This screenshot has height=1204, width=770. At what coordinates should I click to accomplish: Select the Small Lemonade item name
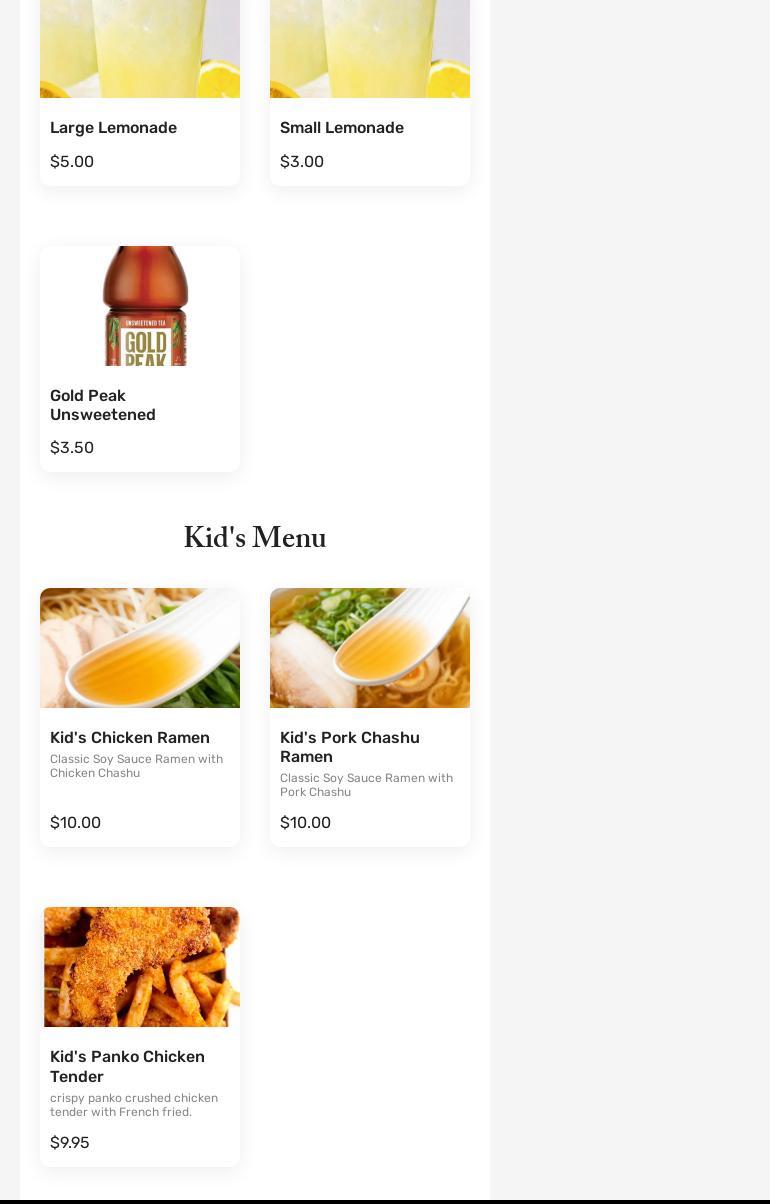342,128
